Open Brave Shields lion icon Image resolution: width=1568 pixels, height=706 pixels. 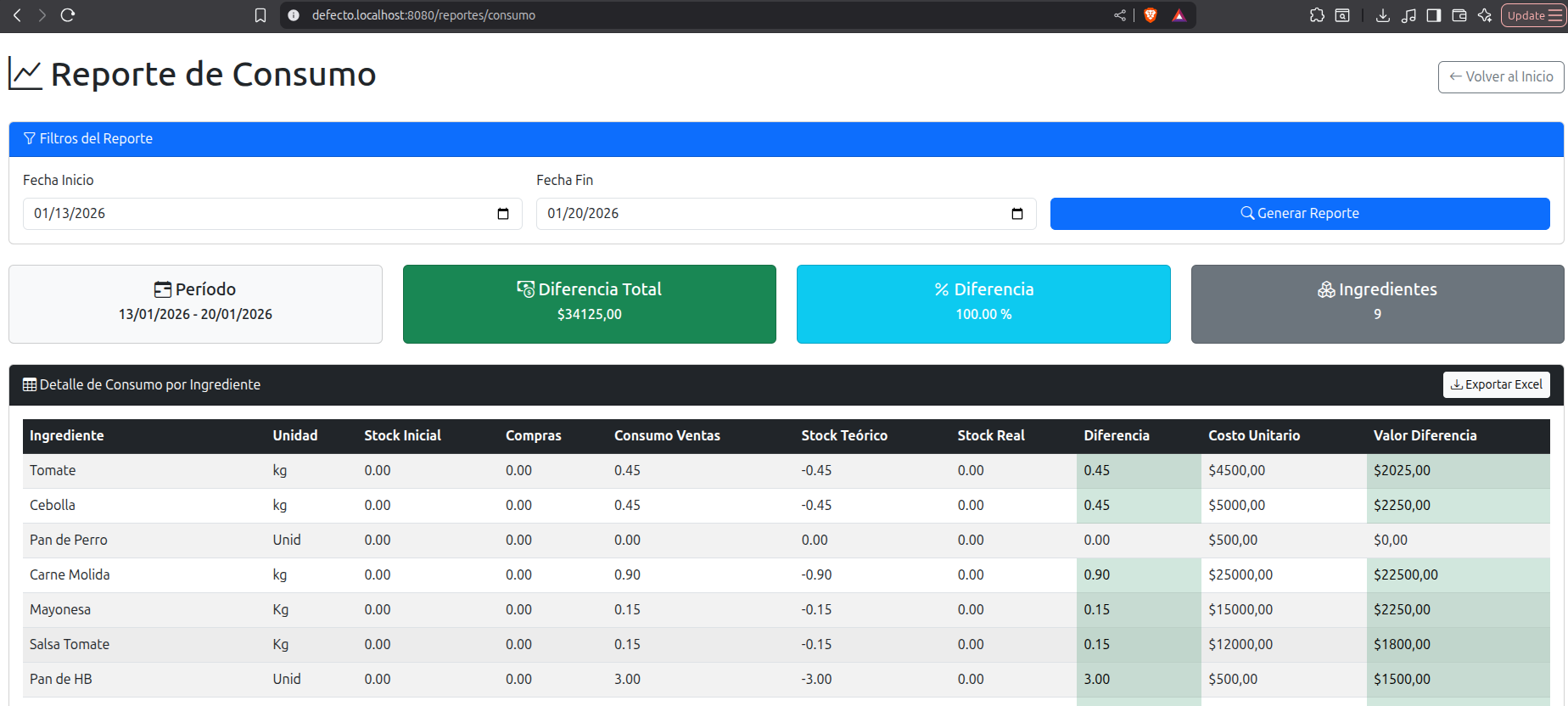[1151, 15]
